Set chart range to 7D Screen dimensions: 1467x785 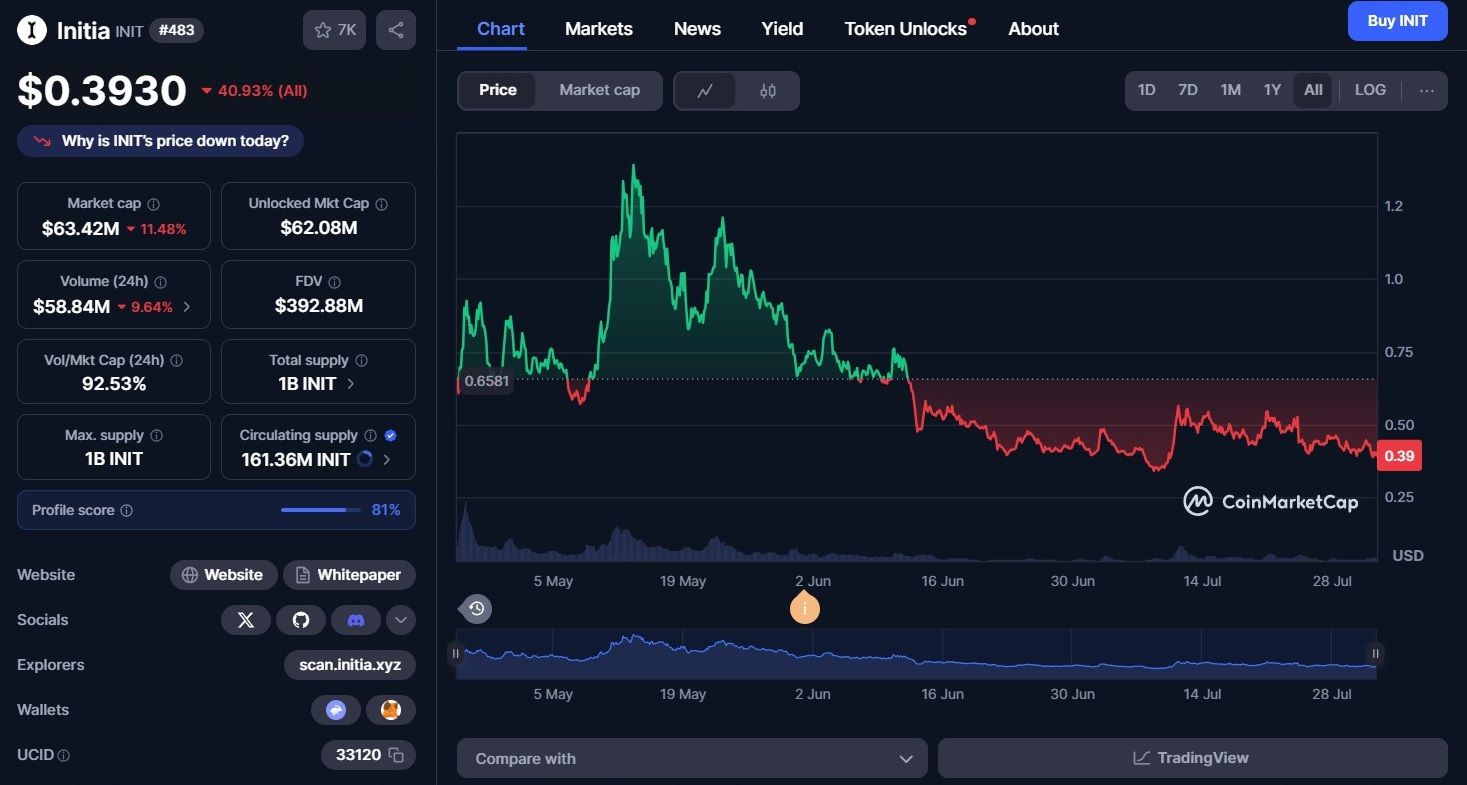tap(1187, 90)
